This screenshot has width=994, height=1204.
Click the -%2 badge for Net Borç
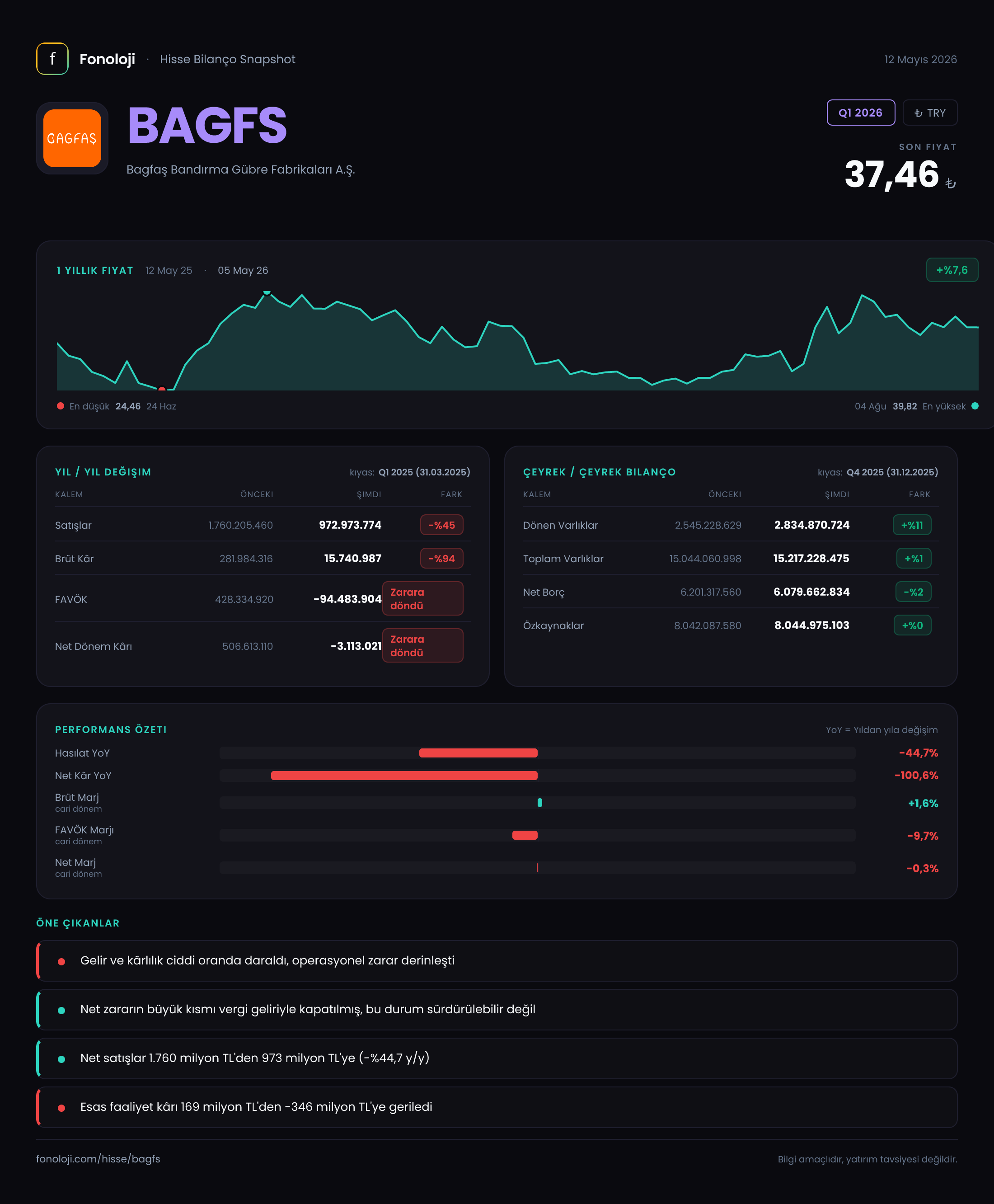click(913, 592)
